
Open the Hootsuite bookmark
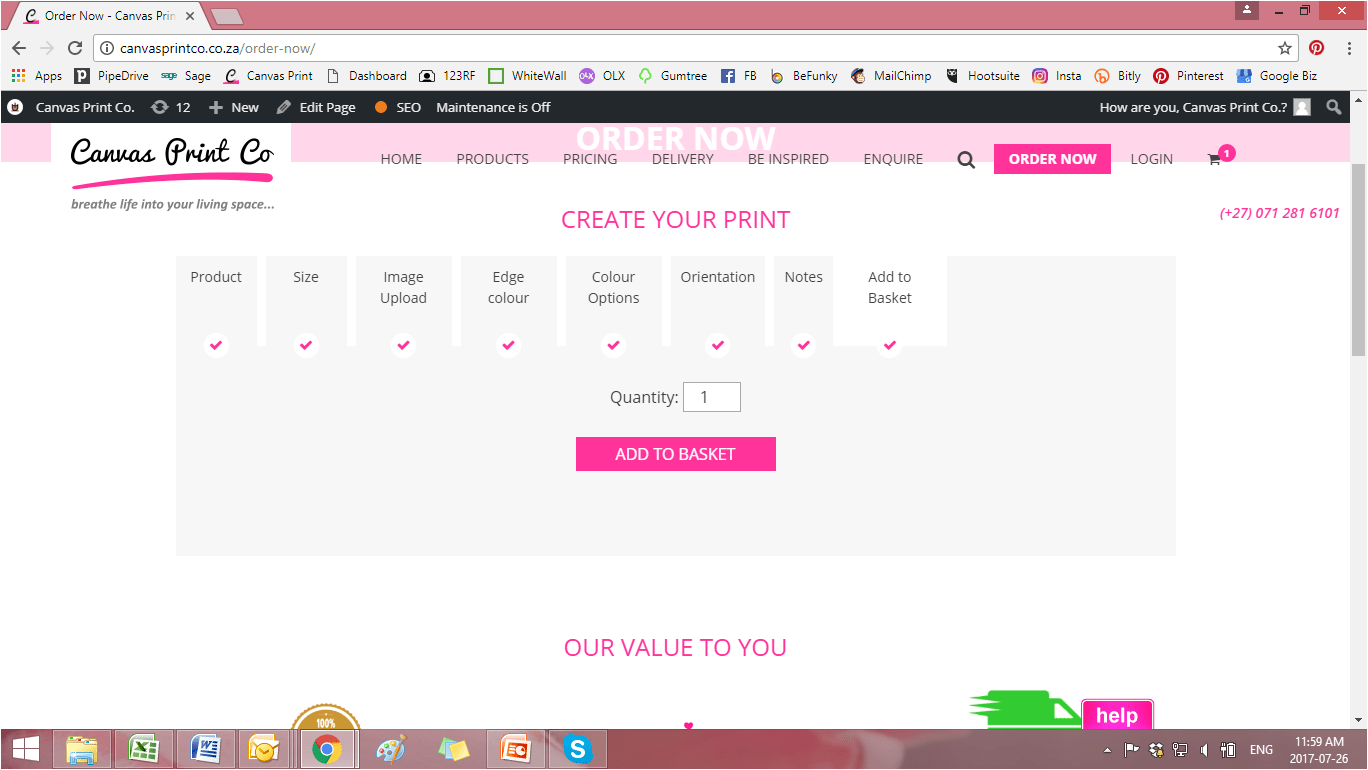point(982,76)
